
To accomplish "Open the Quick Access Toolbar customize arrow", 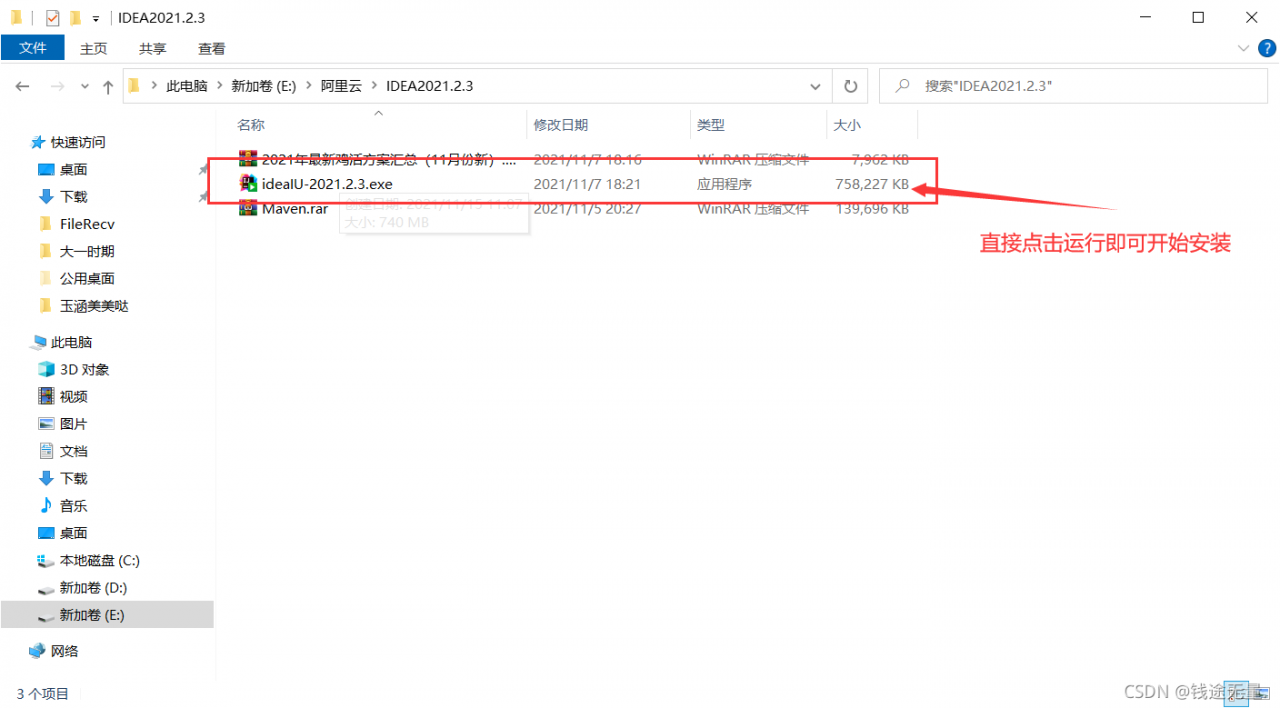I will 95,19.
